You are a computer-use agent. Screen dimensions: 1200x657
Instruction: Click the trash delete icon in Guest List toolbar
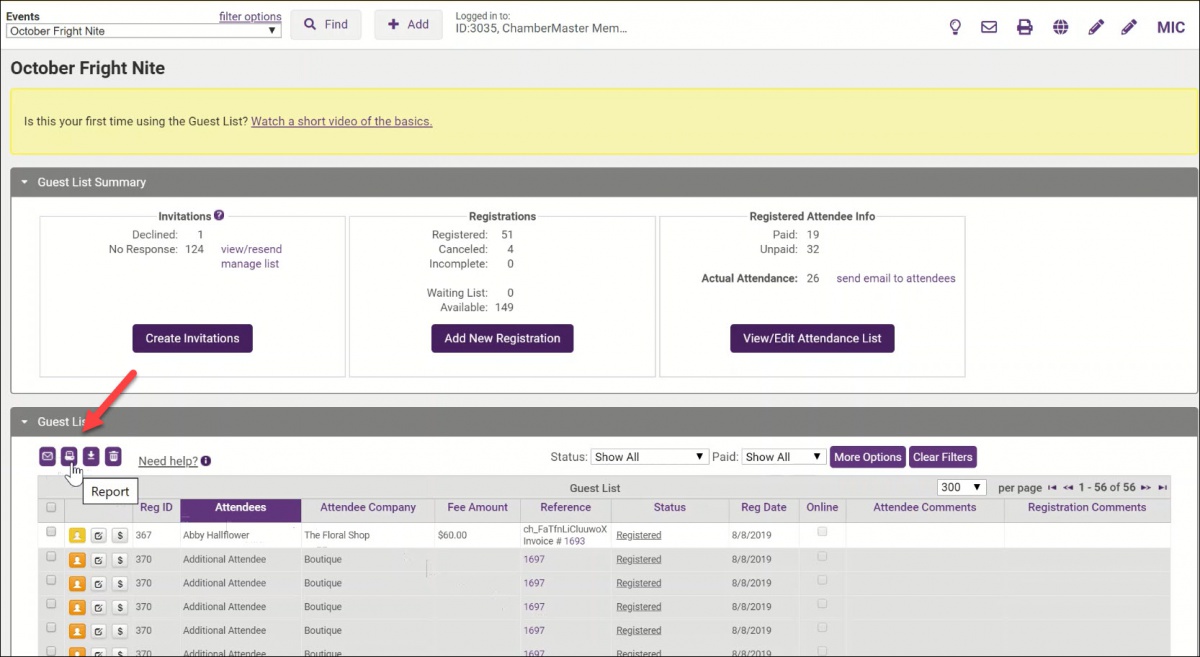(113, 456)
